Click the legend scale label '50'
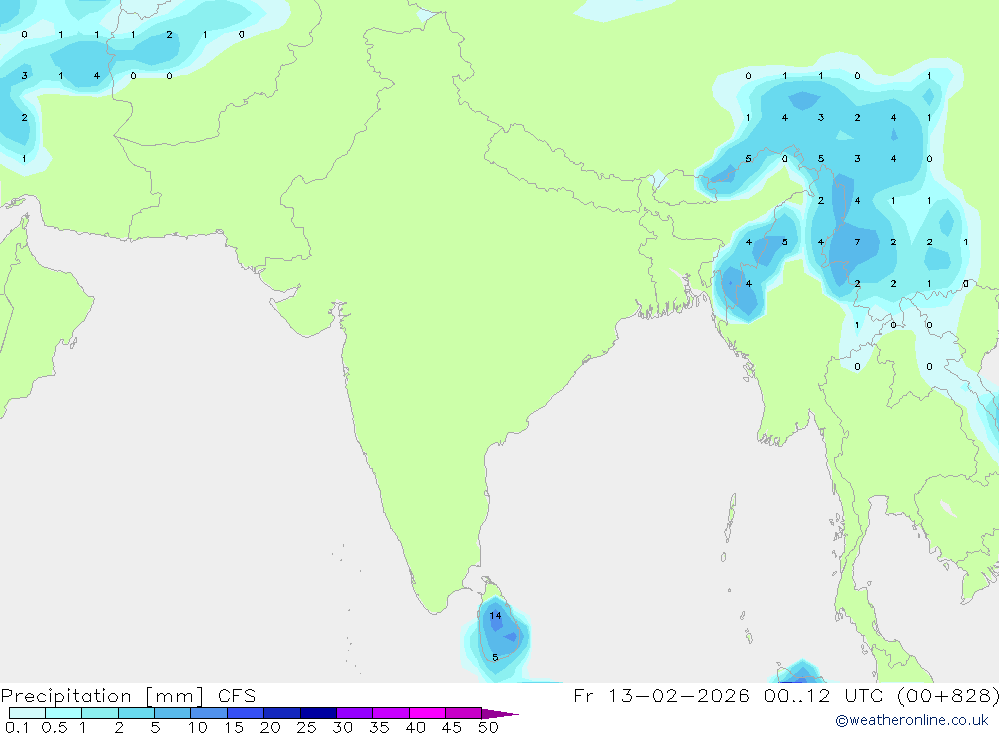The height and width of the screenshot is (733, 1000). [489, 727]
